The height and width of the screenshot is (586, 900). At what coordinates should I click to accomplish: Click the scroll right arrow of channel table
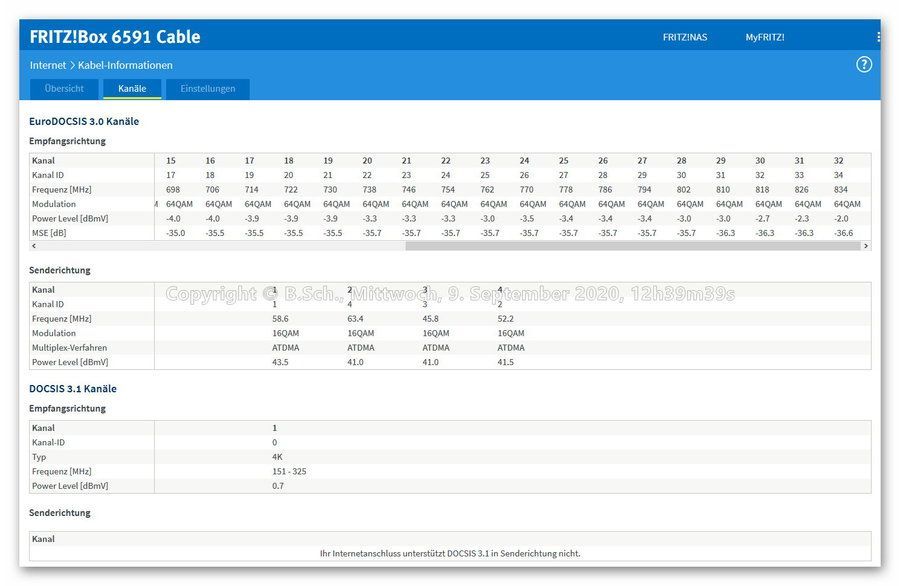[865, 246]
